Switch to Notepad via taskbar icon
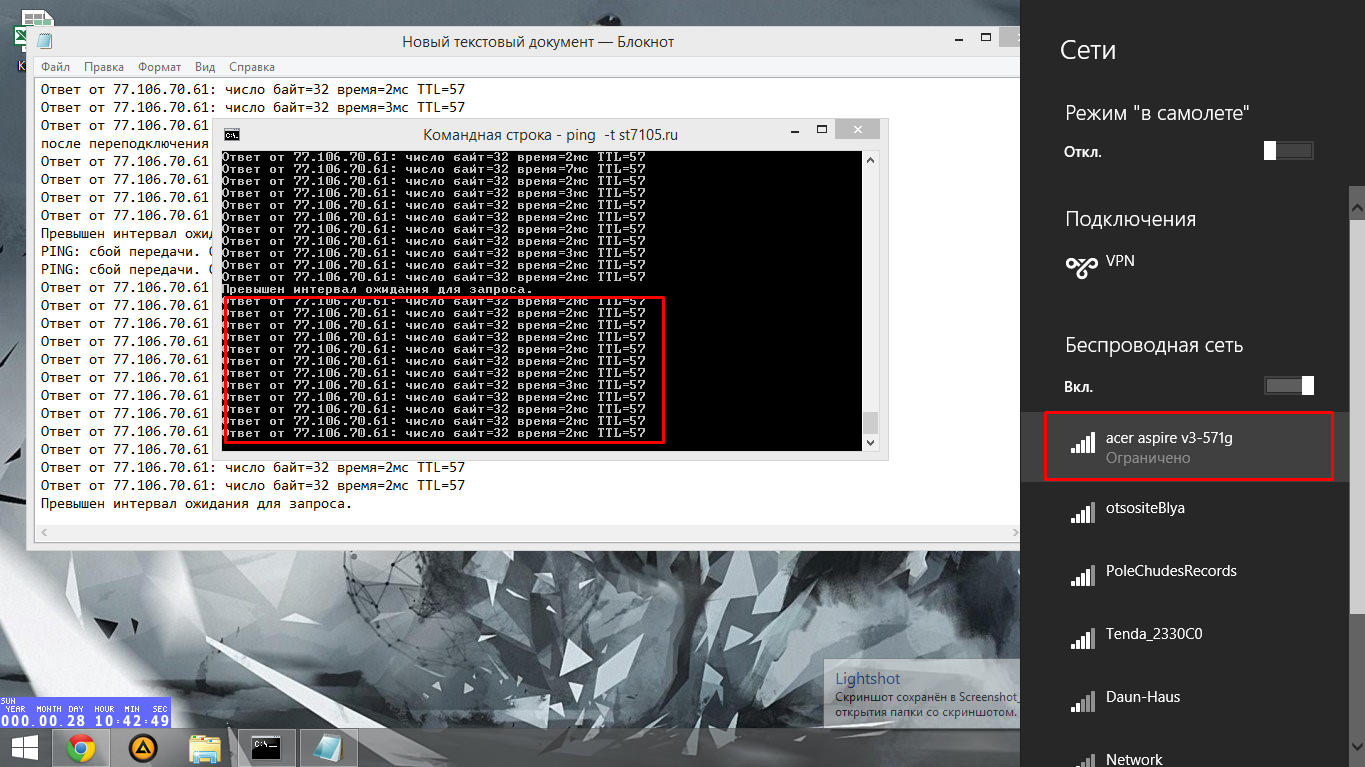 pyautogui.click(x=328, y=747)
